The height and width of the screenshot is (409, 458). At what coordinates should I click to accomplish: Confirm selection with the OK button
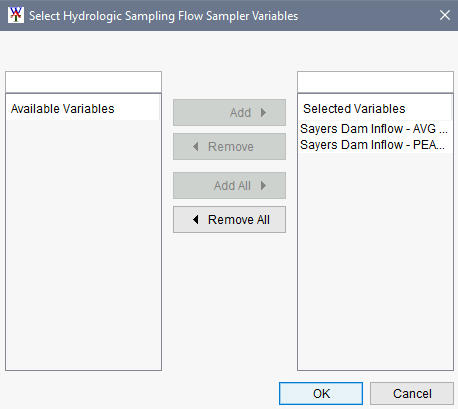click(x=321, y=393)
